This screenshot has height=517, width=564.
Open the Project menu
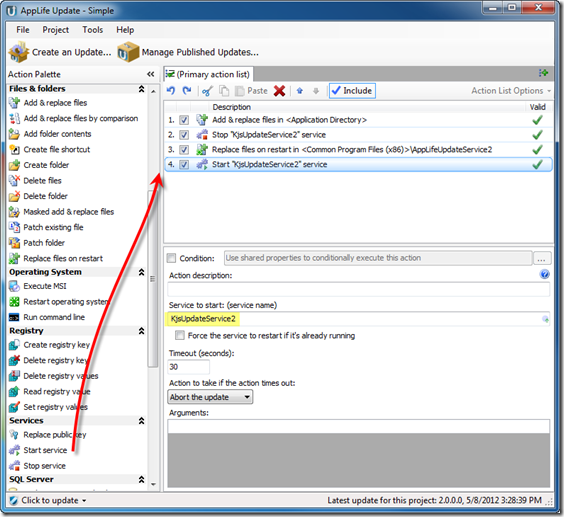[55, 30]
